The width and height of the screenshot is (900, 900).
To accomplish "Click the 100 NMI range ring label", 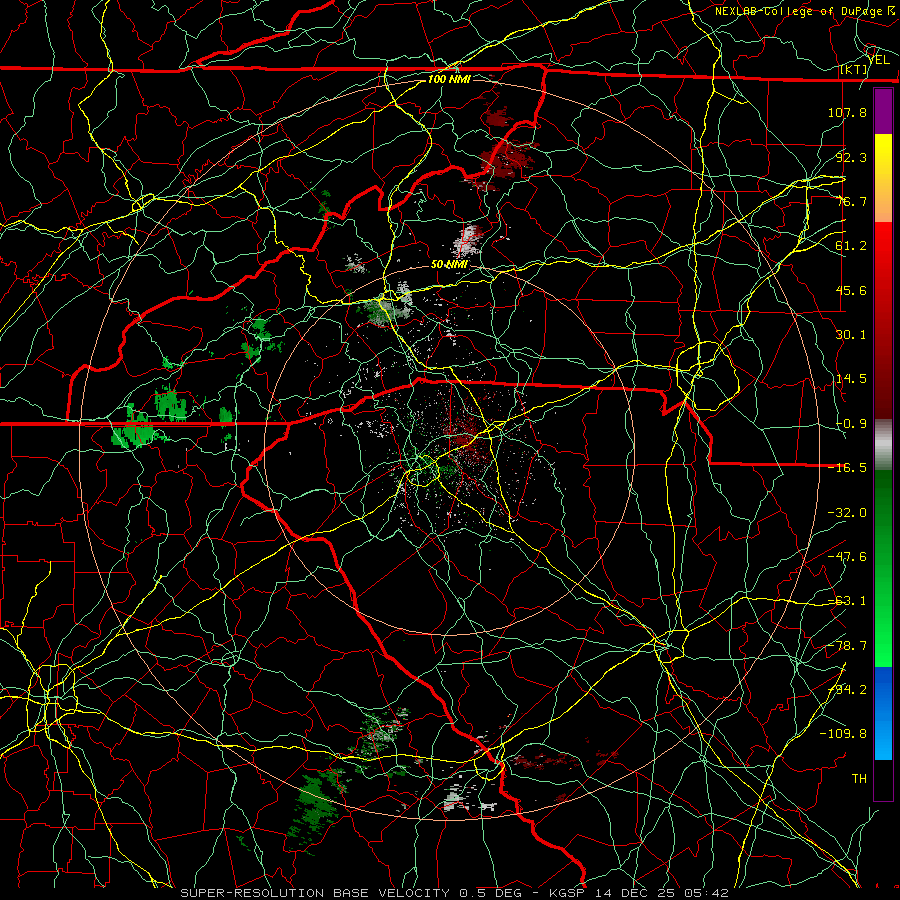I will pyautogui.click(x=449, y=79).
